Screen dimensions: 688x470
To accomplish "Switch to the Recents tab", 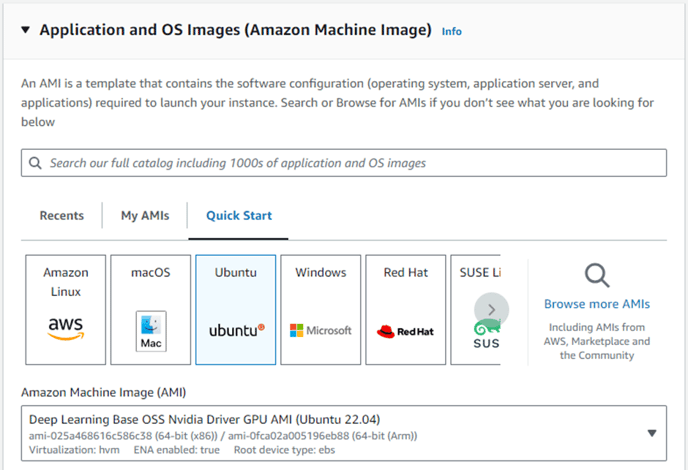I will pyautogui.click(x=61, y=215).
